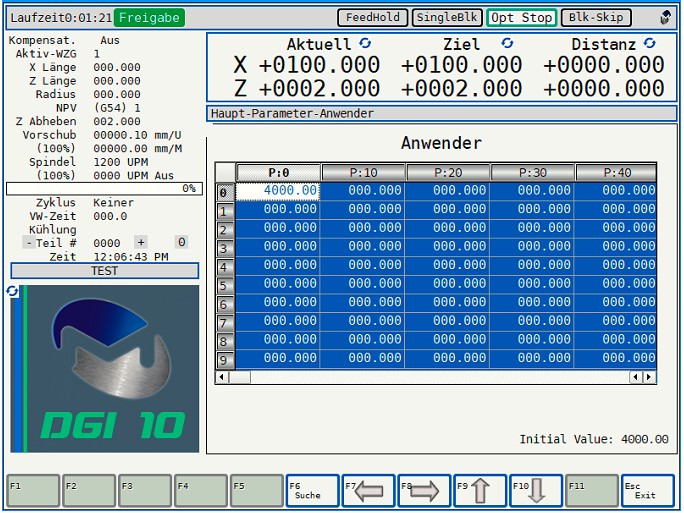This screenshot has height=513, width=684.
Task: Click the P:40 cell in row 9
Action: point(616,359)
